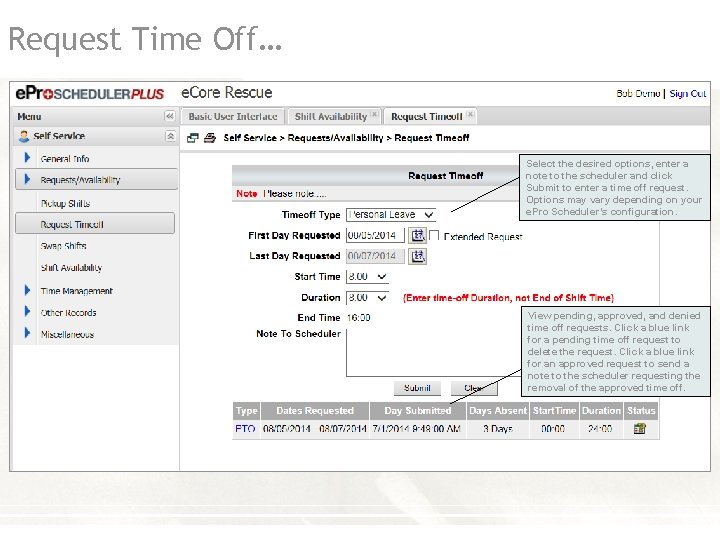
Task: Click the Last Day Requested date field
Action: (x=375, y=256)
